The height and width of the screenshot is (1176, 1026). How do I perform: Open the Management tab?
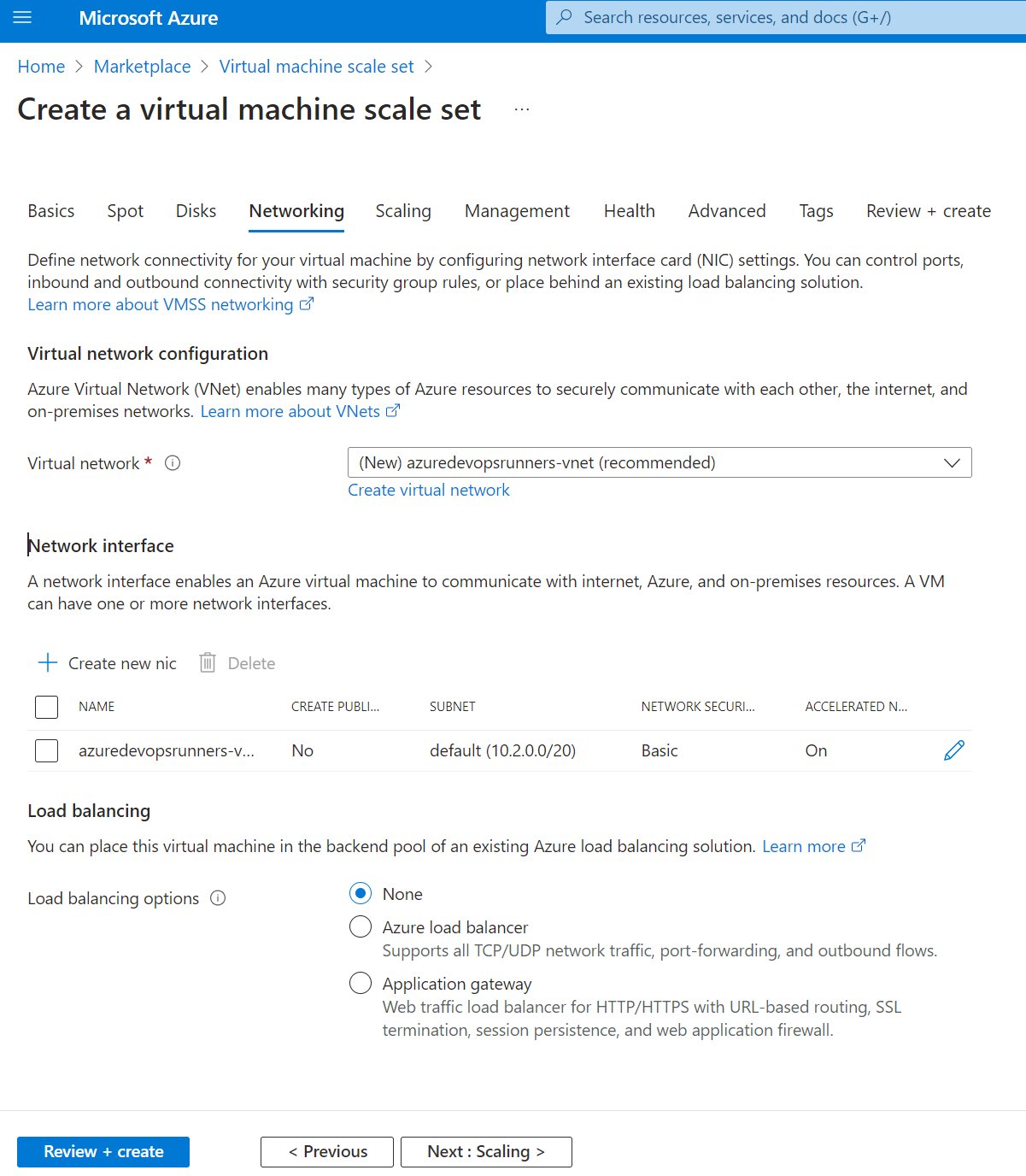[517, 211]
